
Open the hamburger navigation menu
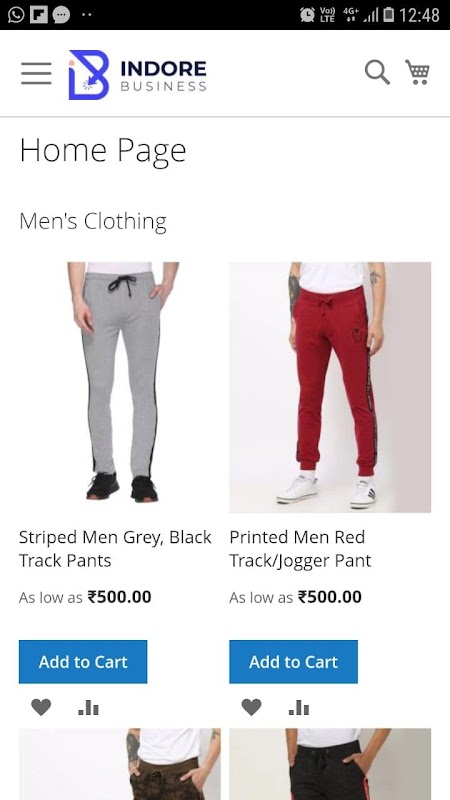(x=36, y=73)
